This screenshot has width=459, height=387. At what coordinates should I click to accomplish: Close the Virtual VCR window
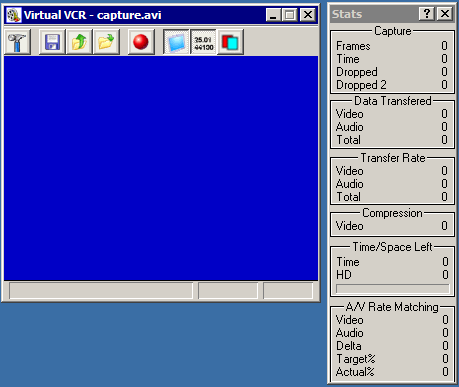tap(308, 15)
